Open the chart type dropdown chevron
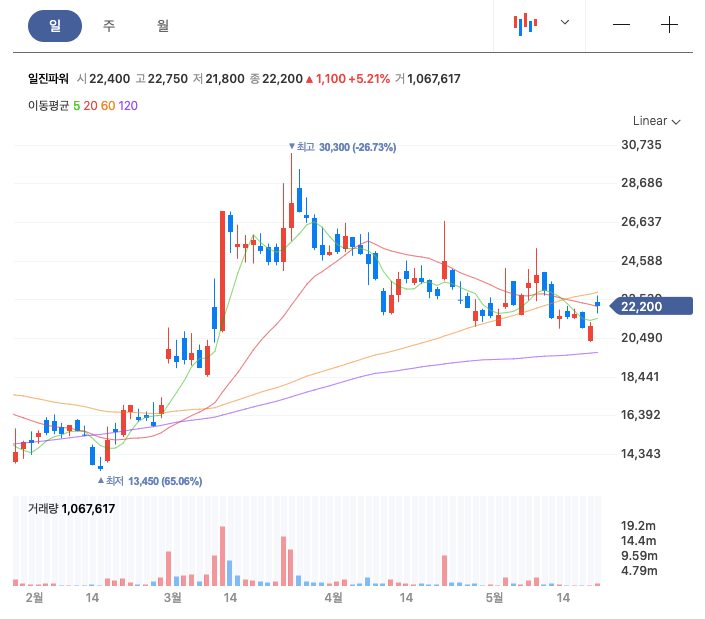The image size is (705, 619). [565, 22]
